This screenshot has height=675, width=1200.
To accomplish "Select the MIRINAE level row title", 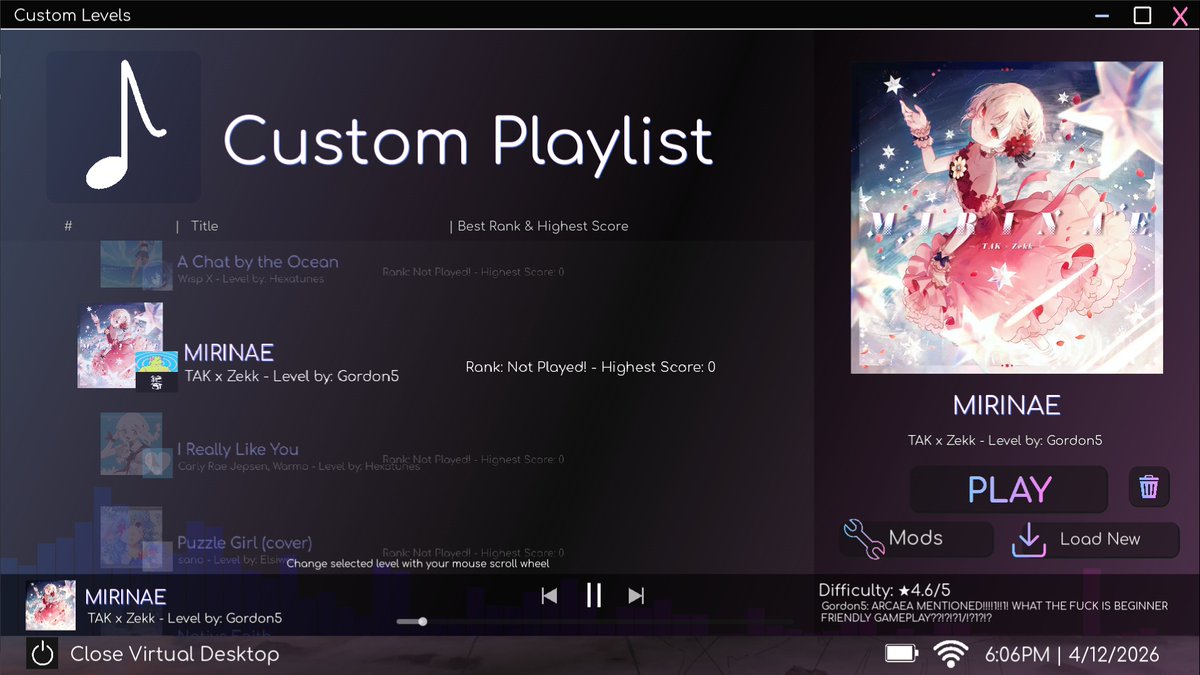I will 229,352.
